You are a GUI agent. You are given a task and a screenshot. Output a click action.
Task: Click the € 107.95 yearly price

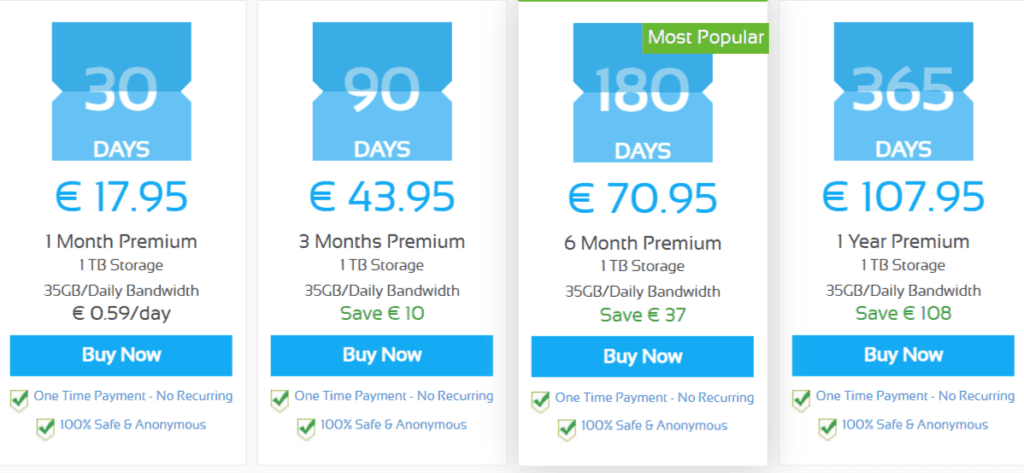[903, 196]
